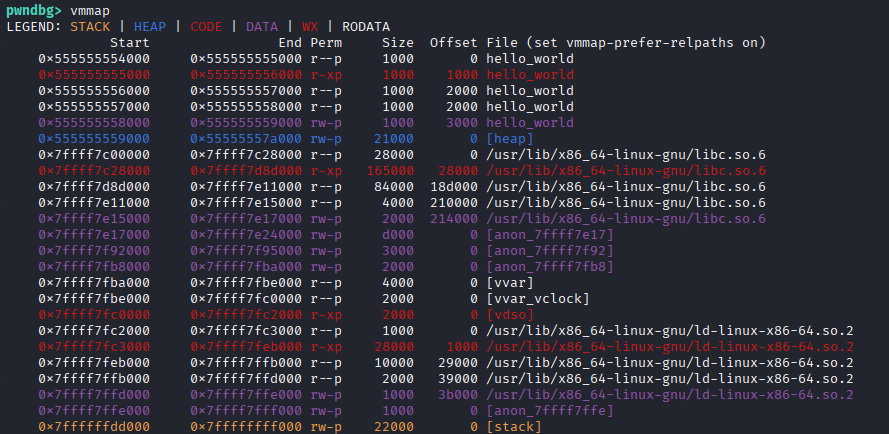Click heap start address 0x555555559000

(94, 138)
